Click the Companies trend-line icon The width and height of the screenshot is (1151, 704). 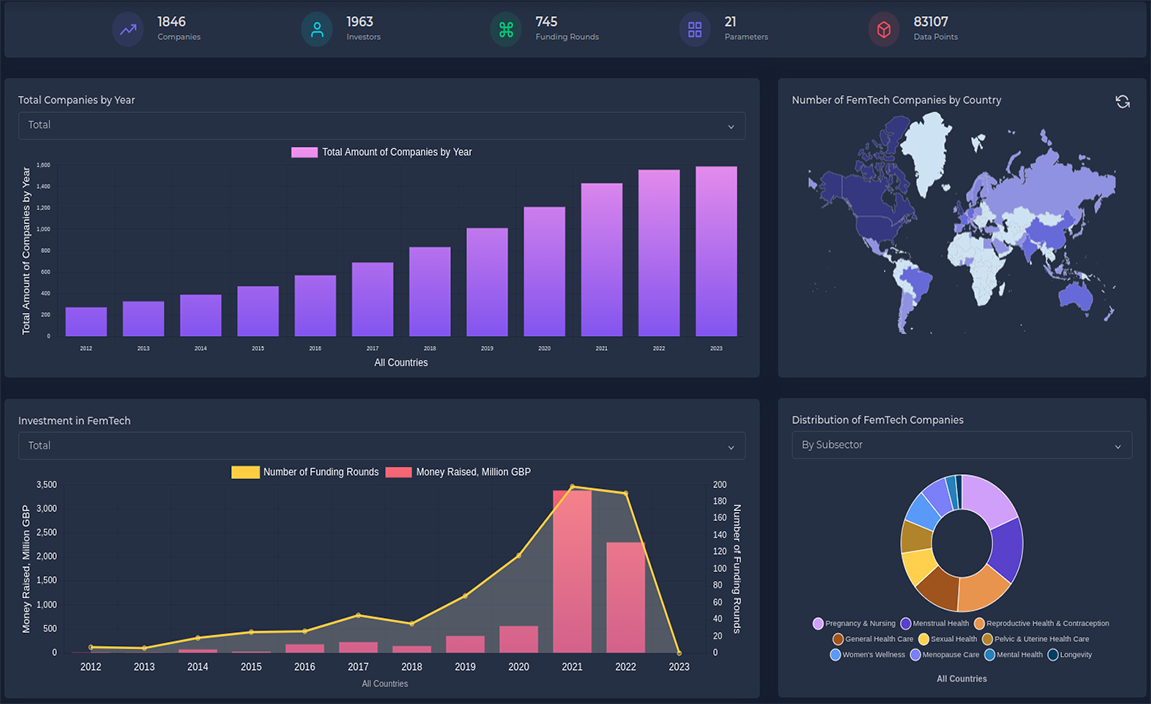pyautogui.click(x=128, y=29)
